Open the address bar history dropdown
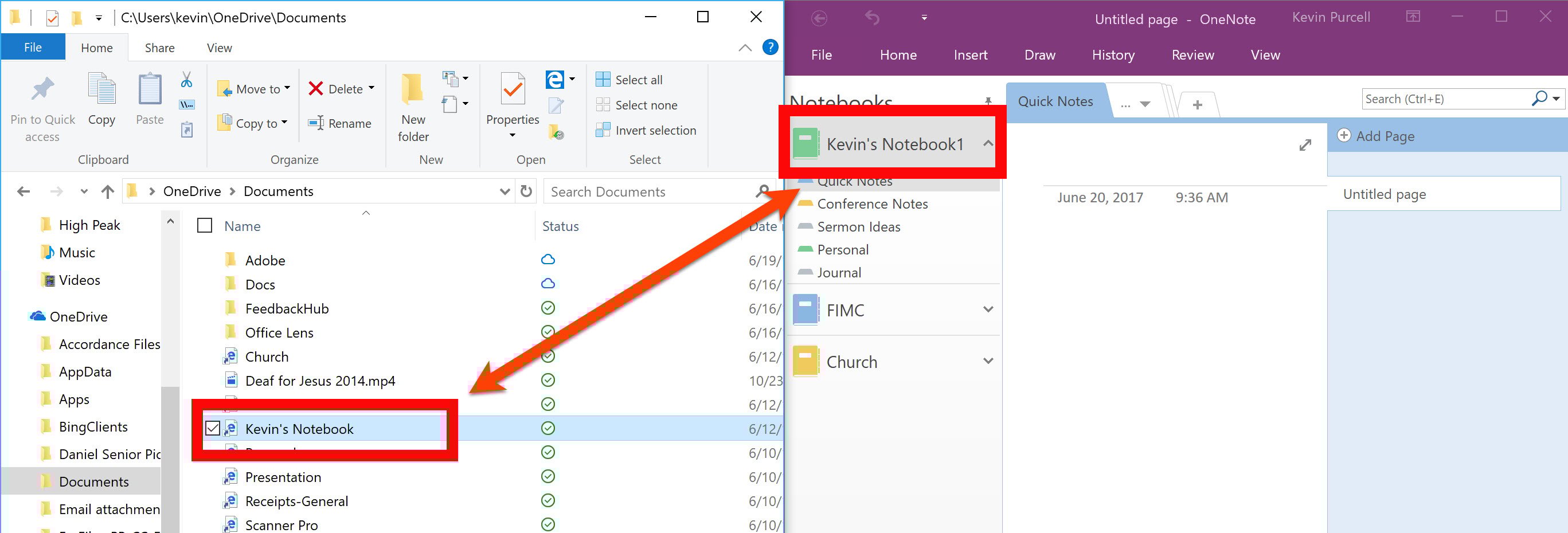 pyautogui.click(x=505, y=191)
